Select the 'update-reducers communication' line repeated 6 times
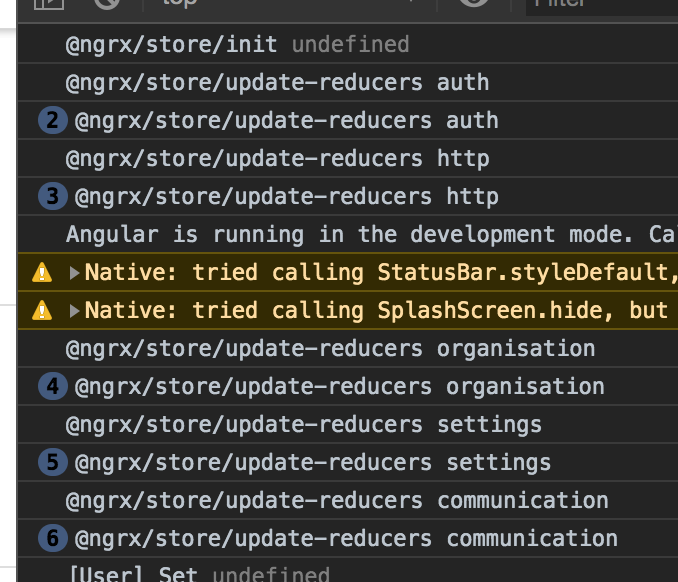Screen dimensions: 678x582 346,539
